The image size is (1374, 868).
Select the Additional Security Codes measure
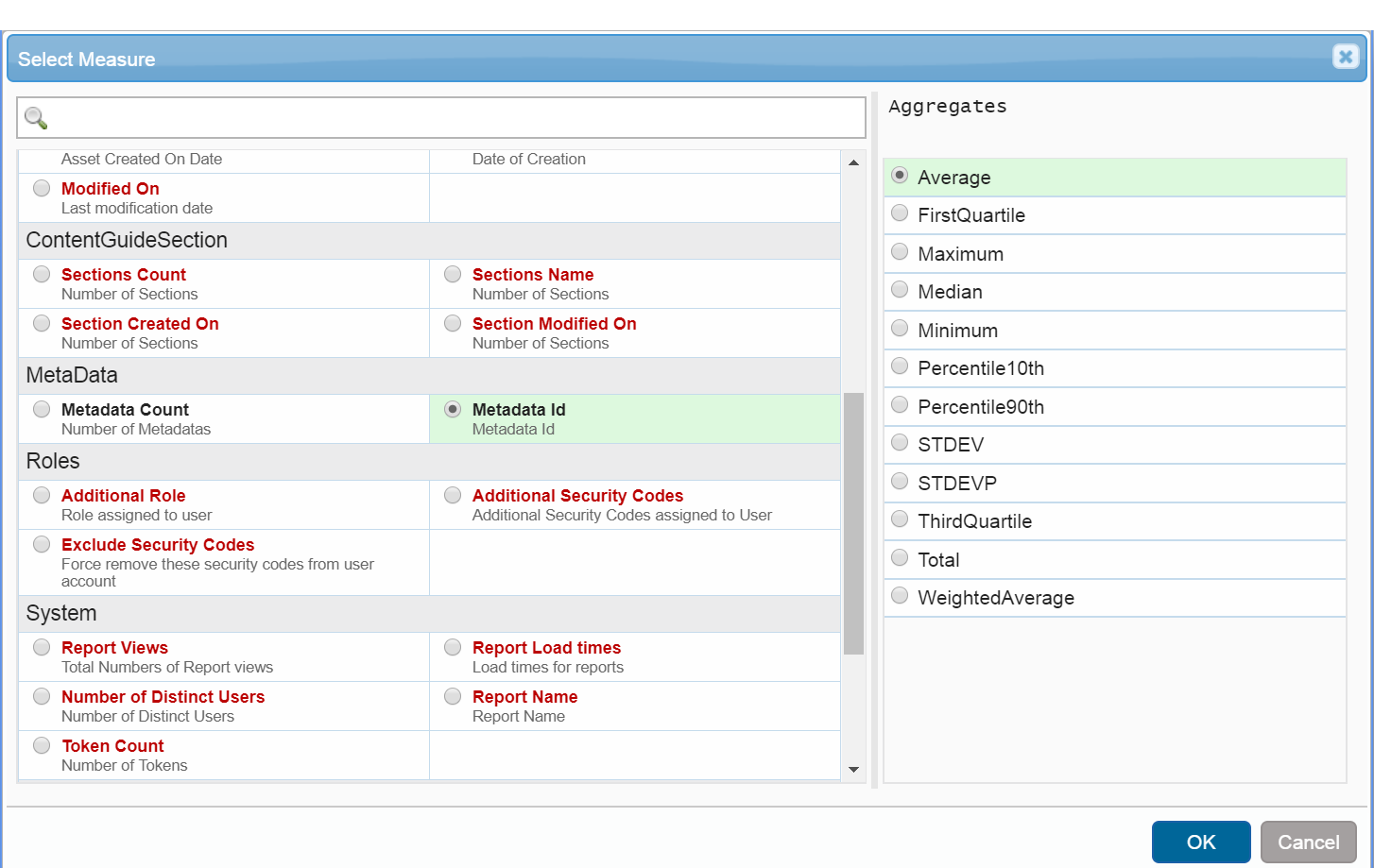coord(453,495)
